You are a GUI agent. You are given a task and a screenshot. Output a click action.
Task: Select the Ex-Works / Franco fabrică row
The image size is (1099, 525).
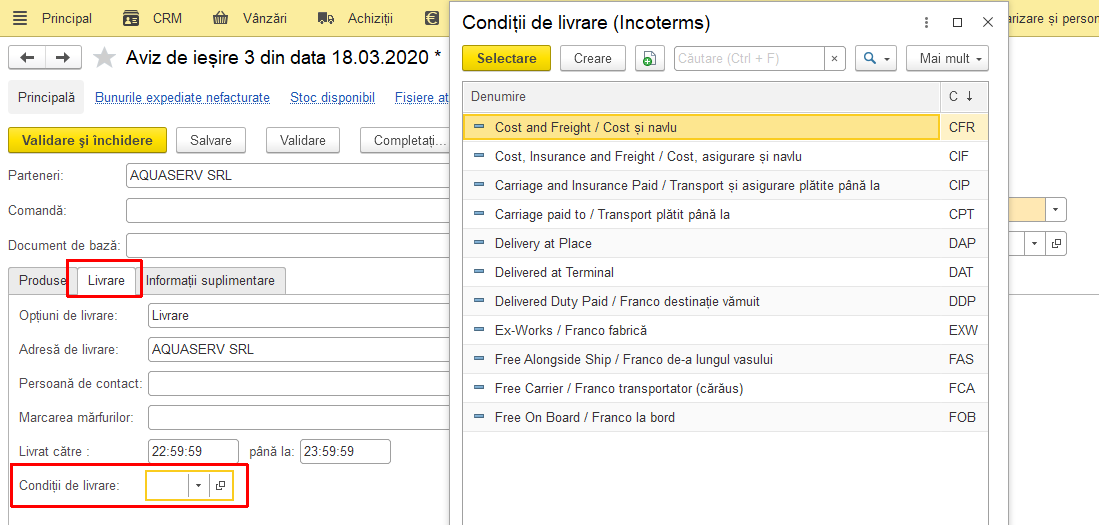[725, 330]
